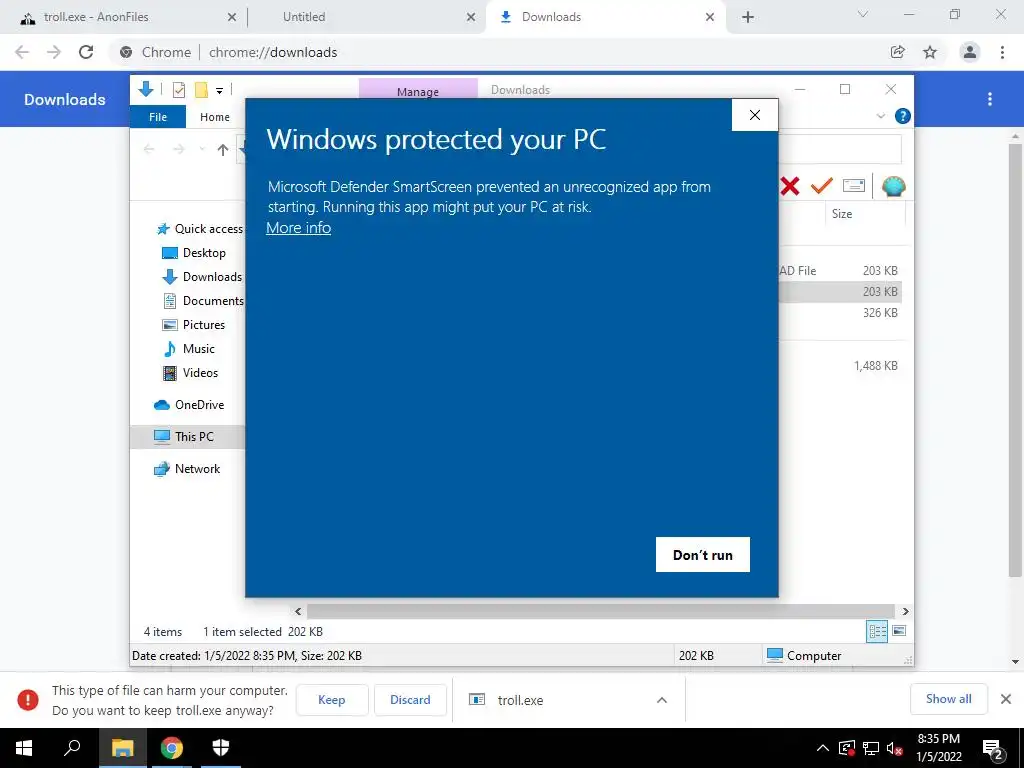This screenshot has height=768, width=1024.
Task: Select the Manage ribbon tab in Explorer
Action: [418, 91]
